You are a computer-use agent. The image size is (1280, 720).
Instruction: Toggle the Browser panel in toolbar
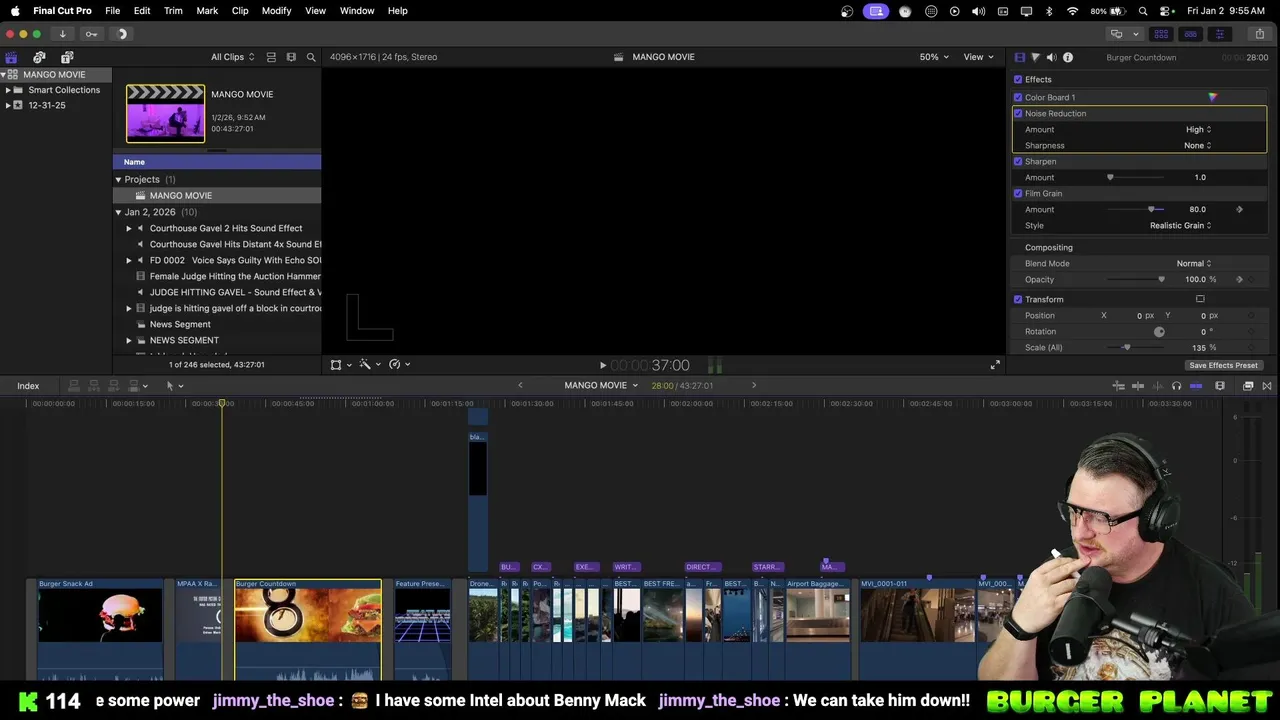tap(1161, 34)
